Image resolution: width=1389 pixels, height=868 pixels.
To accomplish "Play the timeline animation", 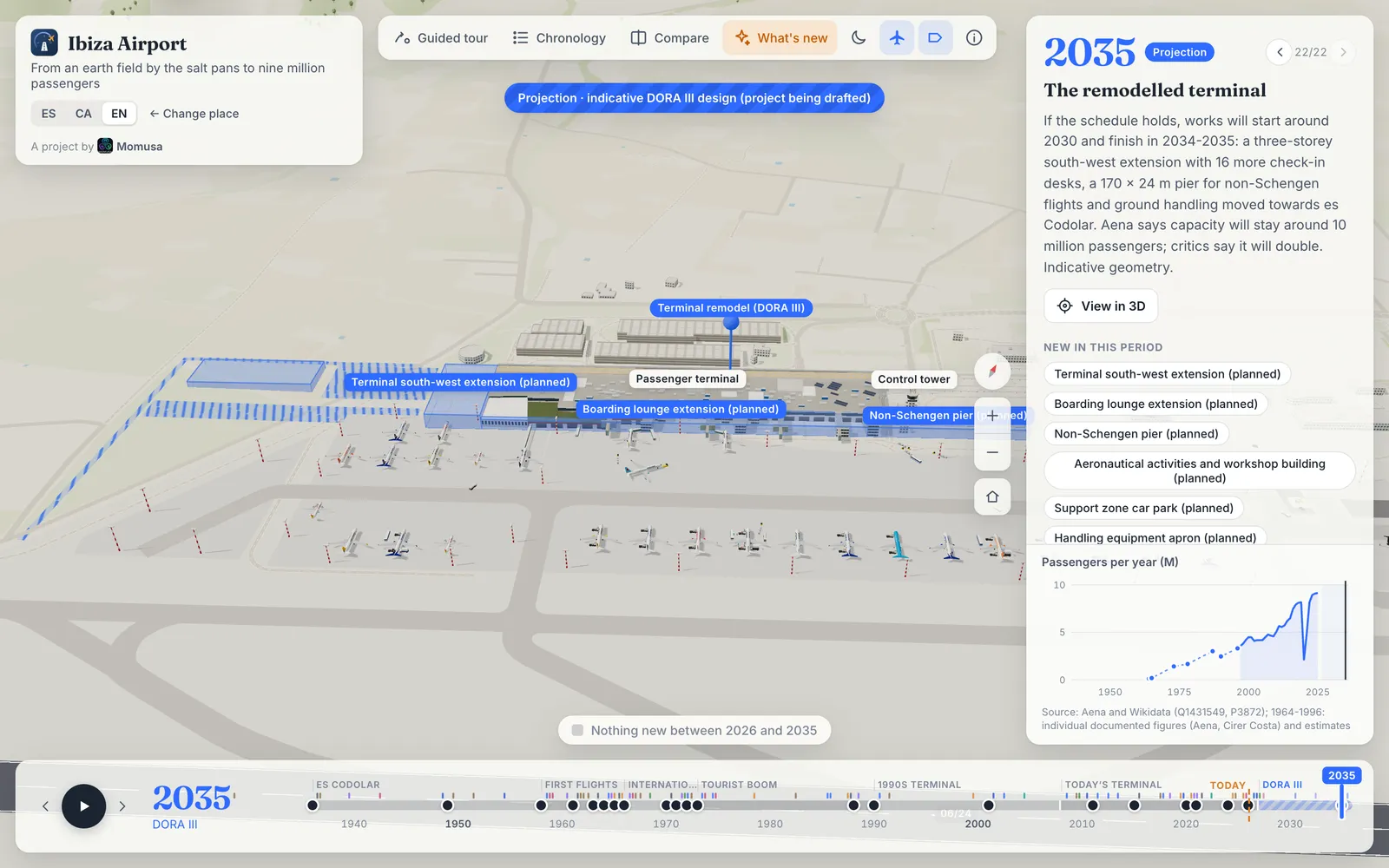I will click(x=84, y=806).
